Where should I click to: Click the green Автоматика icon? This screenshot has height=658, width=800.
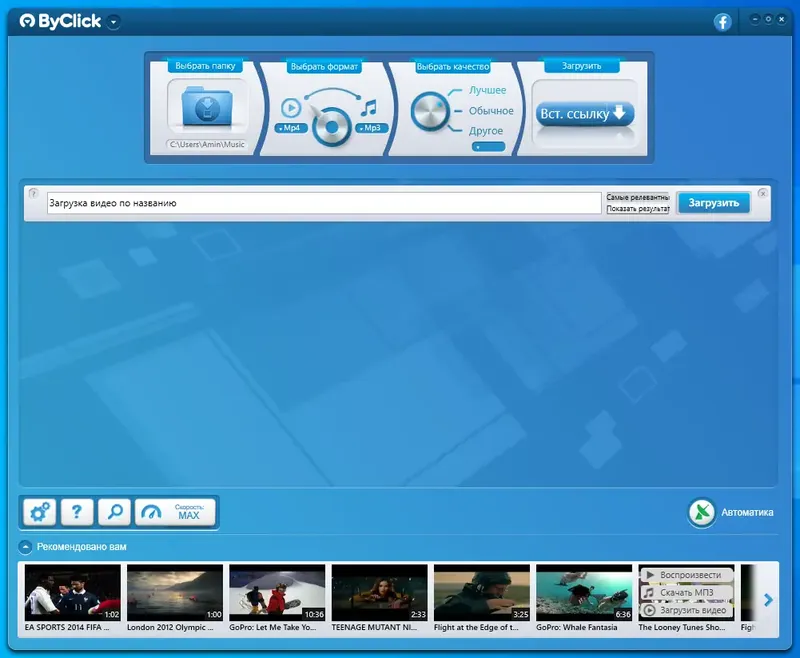pyautogui.click(x=702, y=511)
